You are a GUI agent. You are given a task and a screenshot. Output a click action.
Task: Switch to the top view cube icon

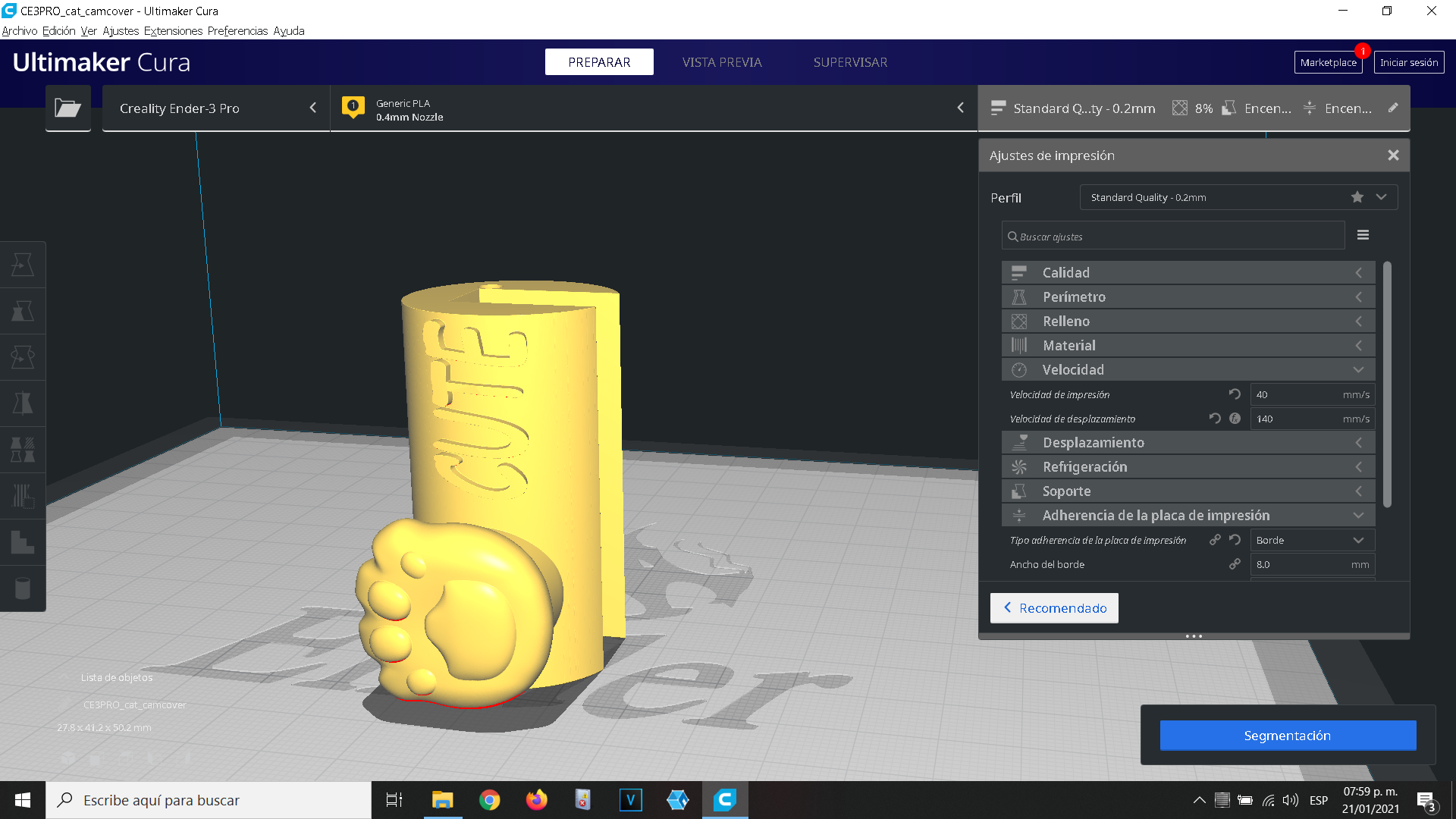pos(126,758)
